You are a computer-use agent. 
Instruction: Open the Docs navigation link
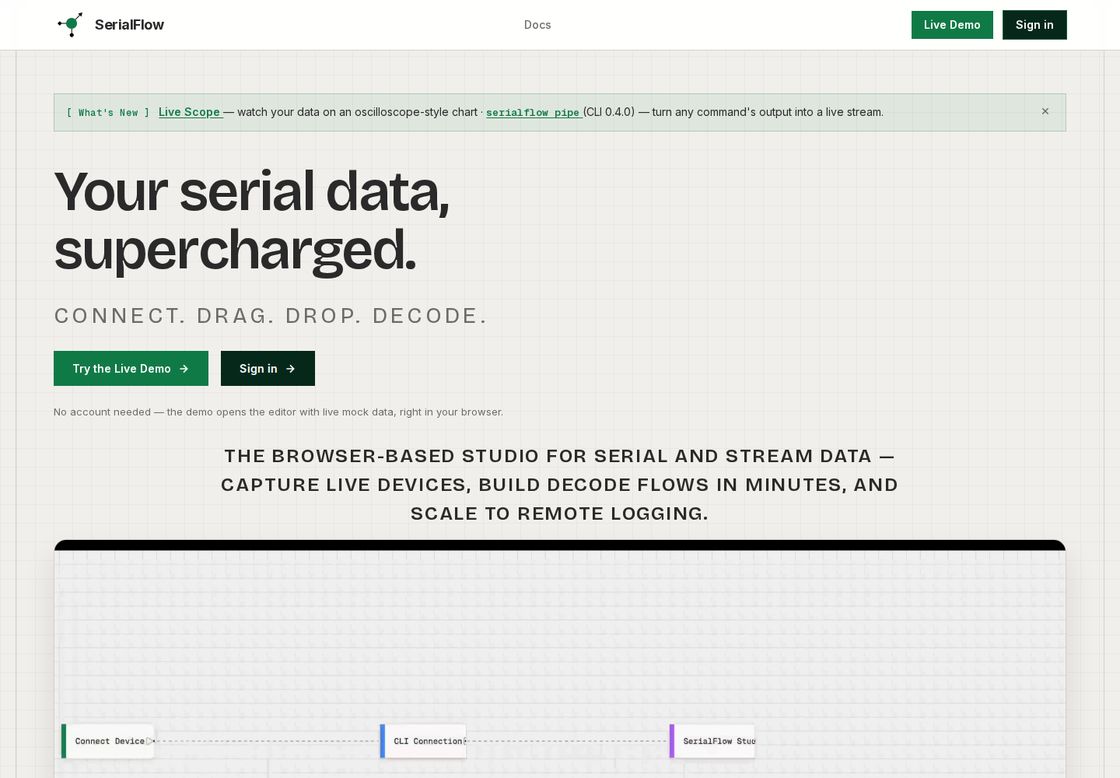537,25
